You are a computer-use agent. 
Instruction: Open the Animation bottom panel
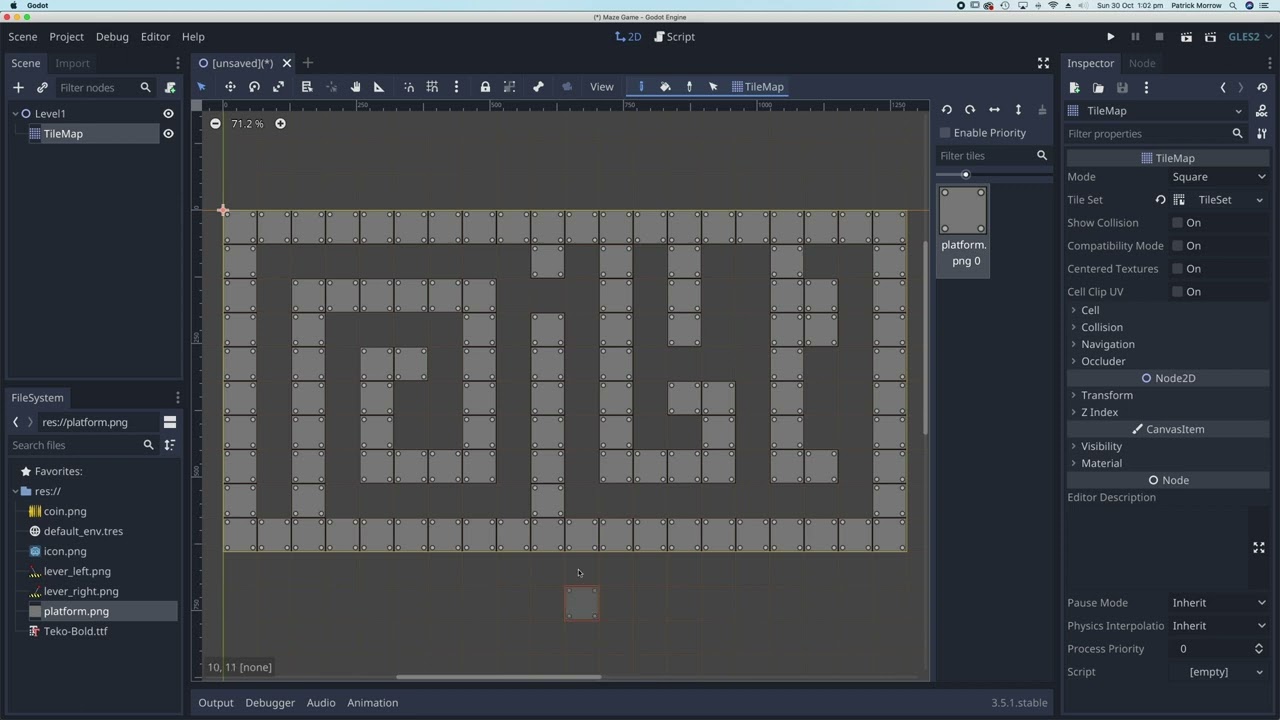pos(372,703)
